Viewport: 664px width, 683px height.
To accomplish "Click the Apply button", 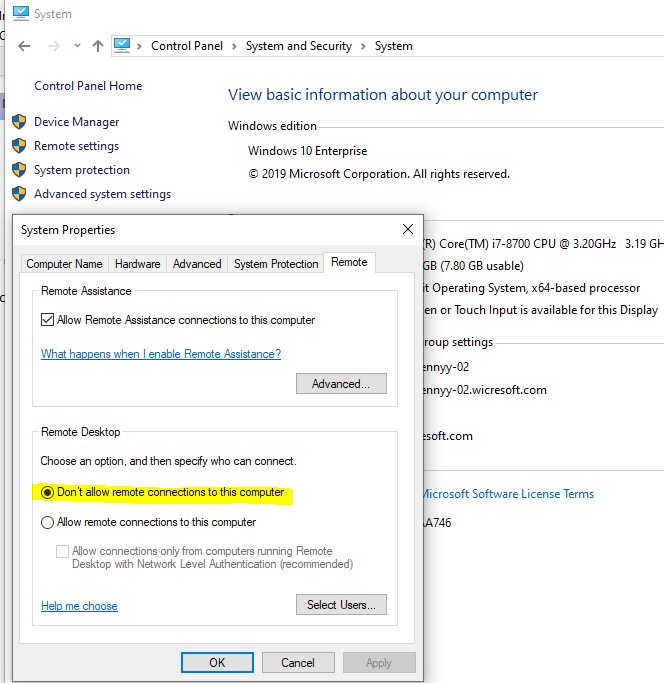I will 379,663.
